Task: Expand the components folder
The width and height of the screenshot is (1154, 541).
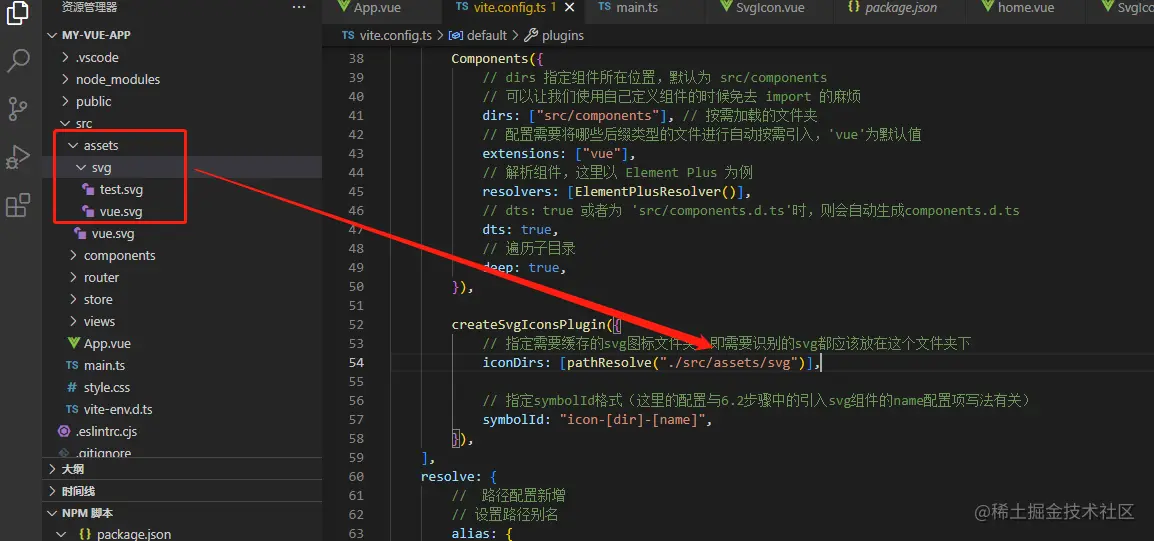Action: pos(182,255)
